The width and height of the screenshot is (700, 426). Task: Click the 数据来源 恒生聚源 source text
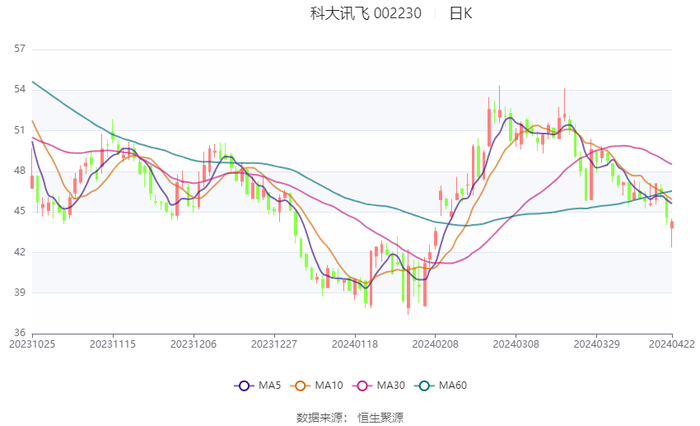tap(350, 417)
